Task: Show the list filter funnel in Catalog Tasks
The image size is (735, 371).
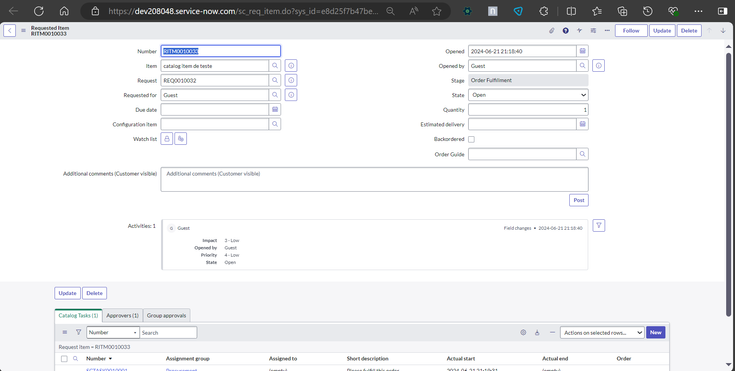Action: point(78,332)
